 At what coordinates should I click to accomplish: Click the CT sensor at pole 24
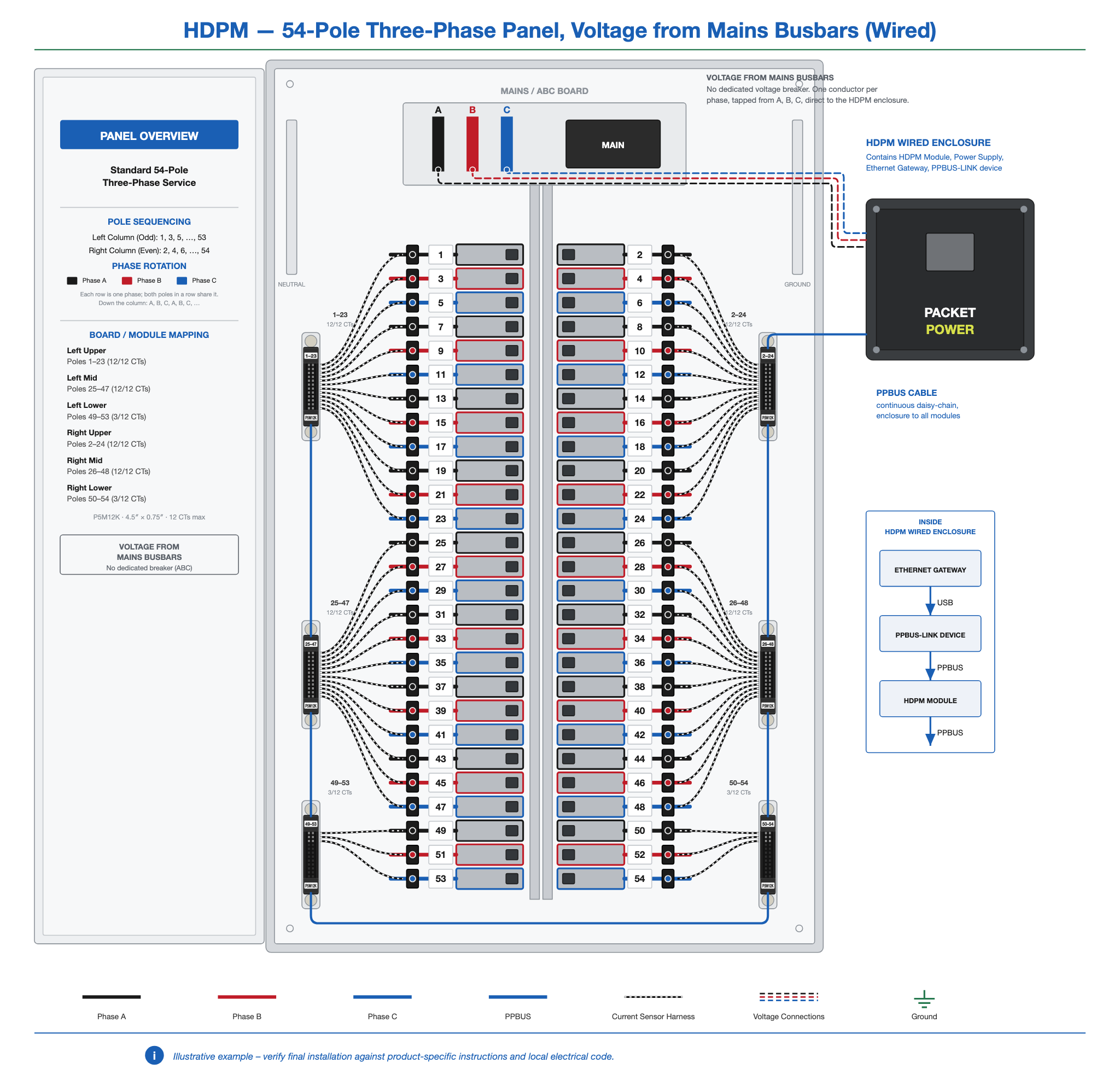click(667, 519)
